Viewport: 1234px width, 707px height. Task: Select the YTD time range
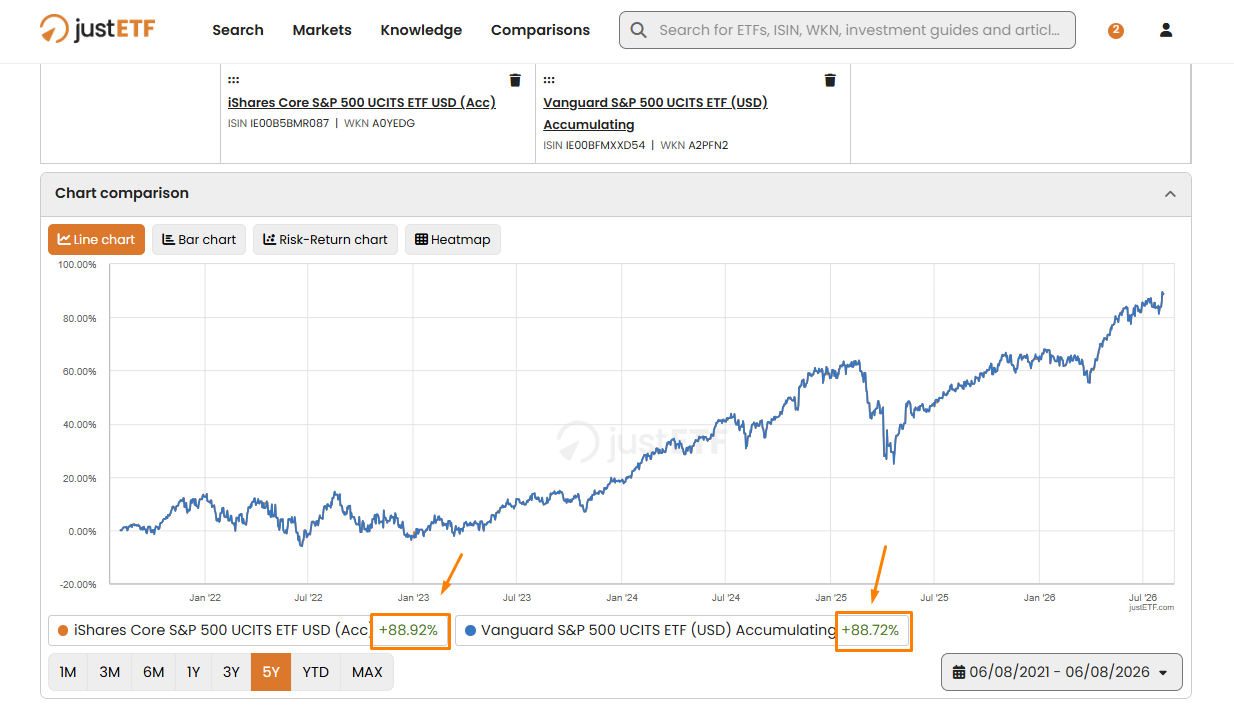[316, 672]
